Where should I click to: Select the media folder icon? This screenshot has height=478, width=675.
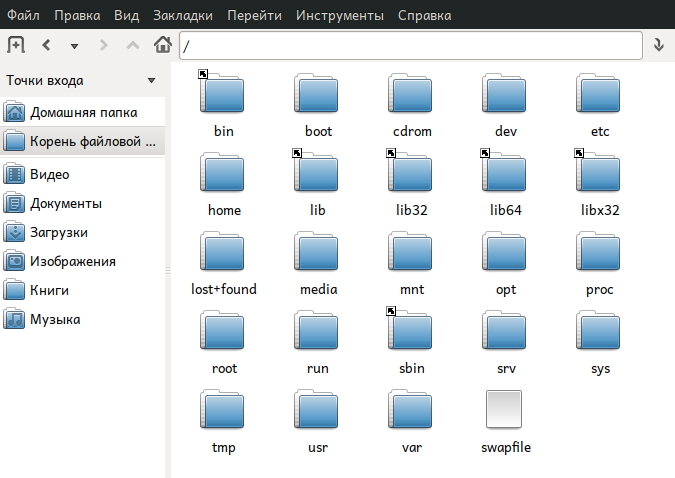tap(316, 251)
